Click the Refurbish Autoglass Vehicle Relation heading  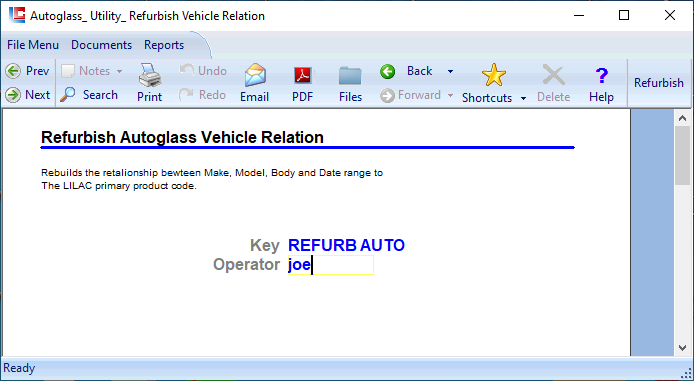(x=182, y=137)
